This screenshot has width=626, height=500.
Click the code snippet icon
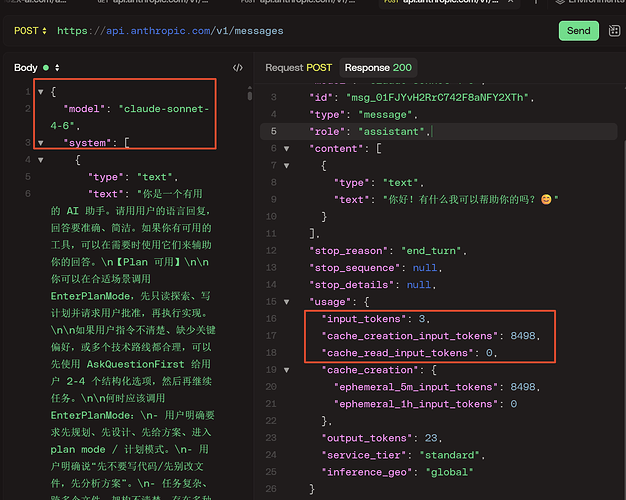[x=238, y=67]
